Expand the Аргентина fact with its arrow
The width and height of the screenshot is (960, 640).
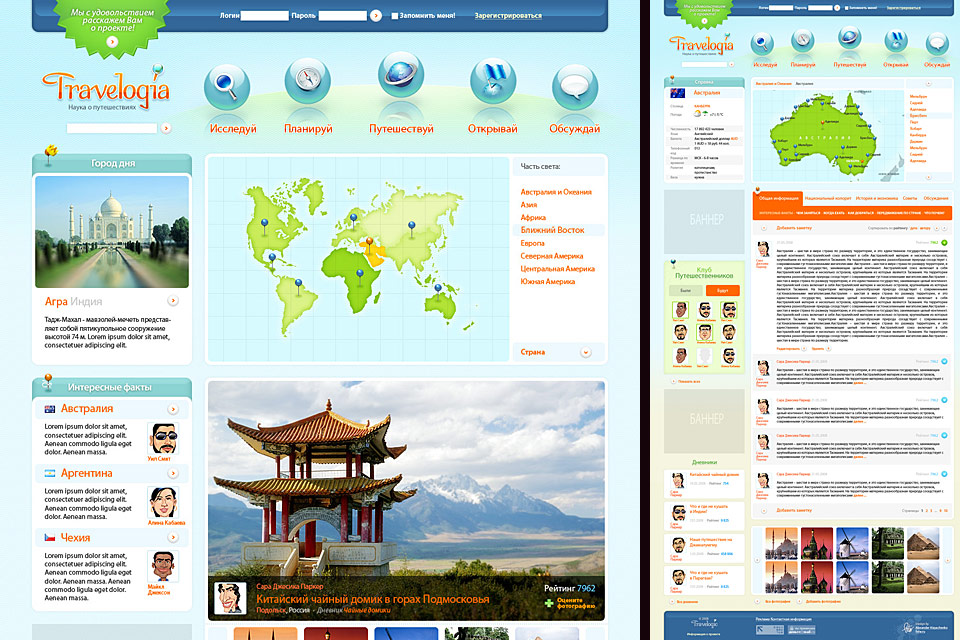(x=173, y=473)
